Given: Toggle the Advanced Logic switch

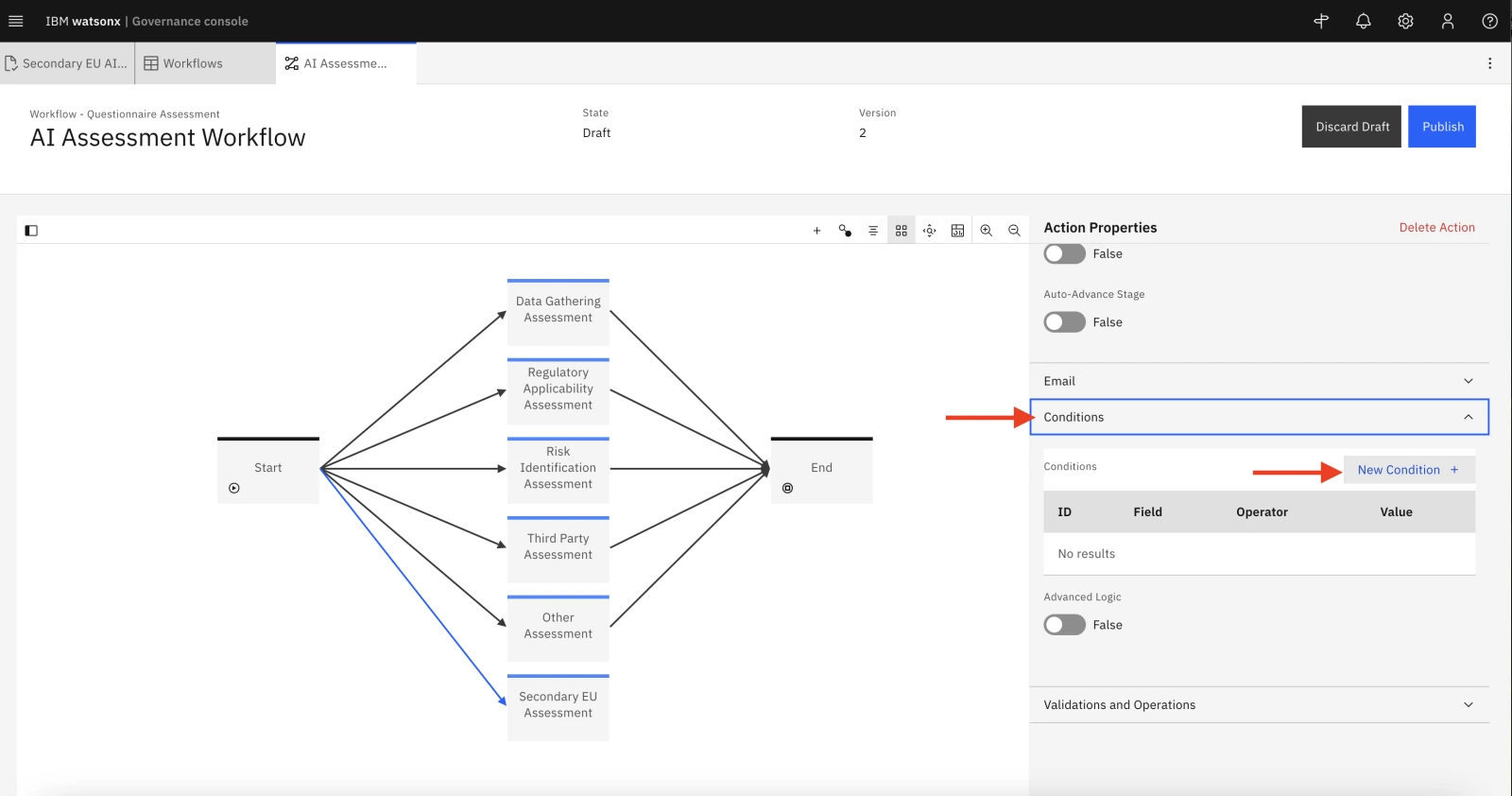Looking at the screenshot, I should coord(1064,625).
